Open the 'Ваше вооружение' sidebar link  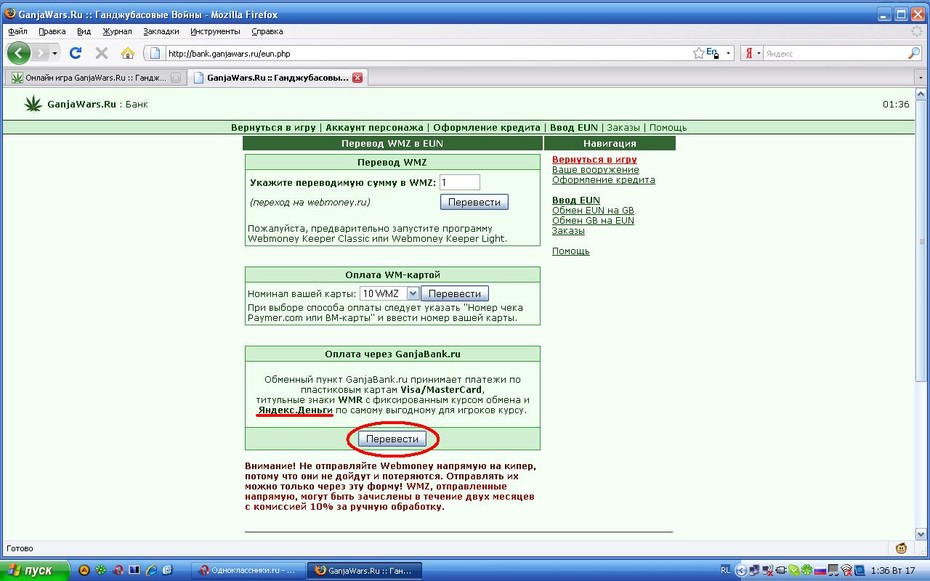click(x=595, y=170)
